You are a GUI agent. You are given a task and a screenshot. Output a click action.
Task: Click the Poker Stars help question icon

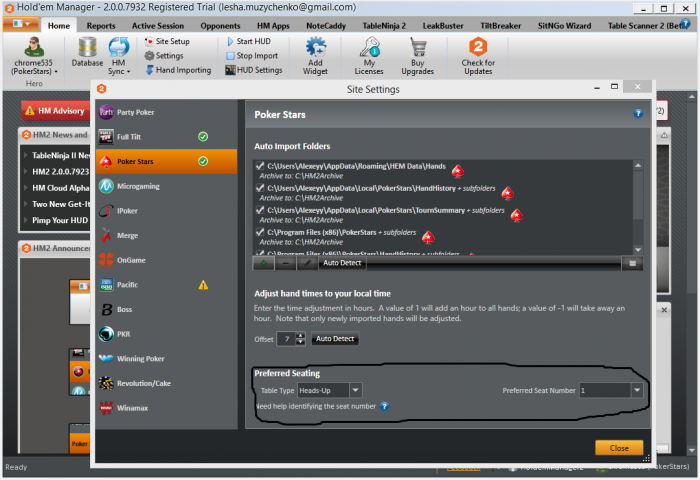click(638, 113)
